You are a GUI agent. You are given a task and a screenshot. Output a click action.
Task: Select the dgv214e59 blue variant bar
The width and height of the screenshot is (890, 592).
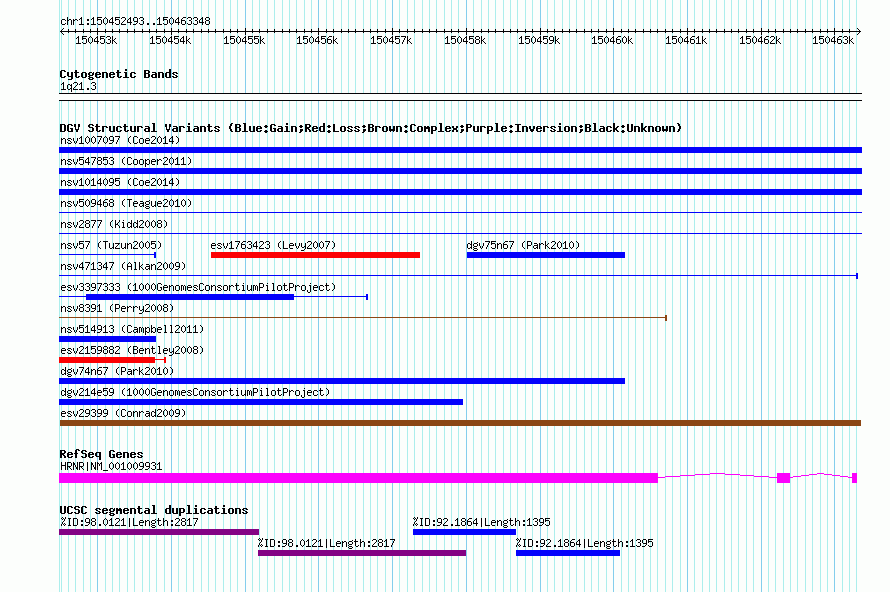[x=261, y=402]
